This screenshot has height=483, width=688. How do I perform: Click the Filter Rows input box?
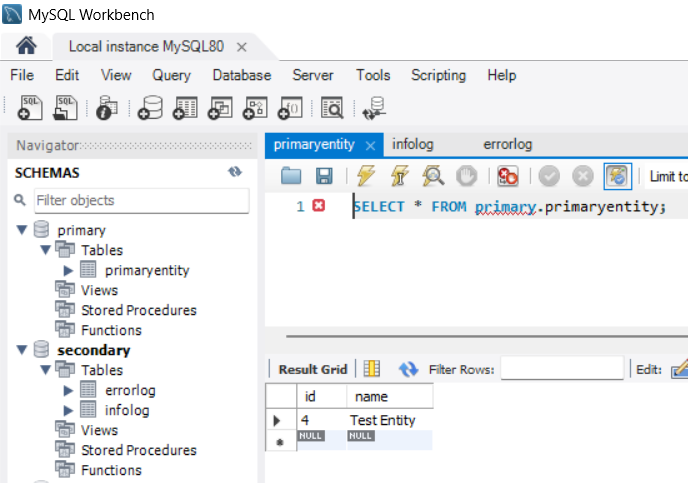[x=562, y=369]
